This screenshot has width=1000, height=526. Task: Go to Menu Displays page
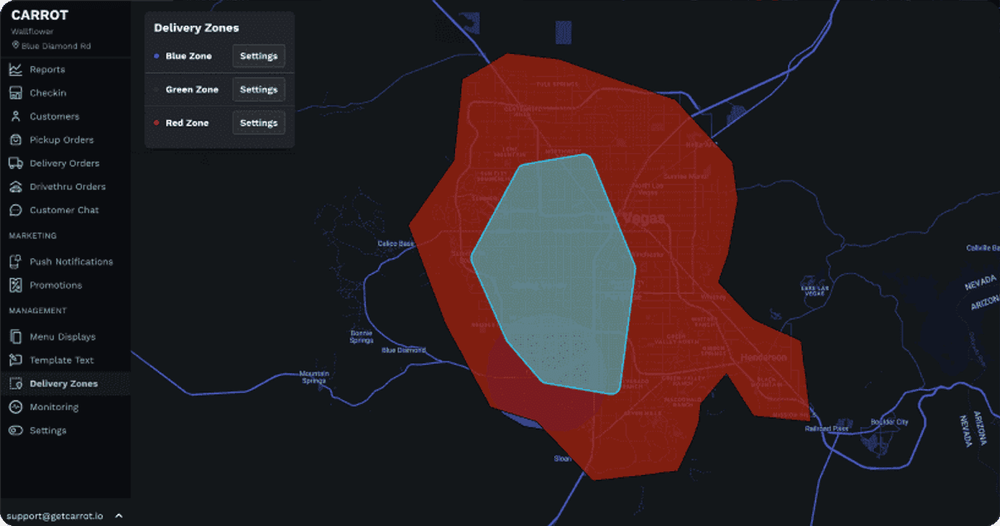62,337
